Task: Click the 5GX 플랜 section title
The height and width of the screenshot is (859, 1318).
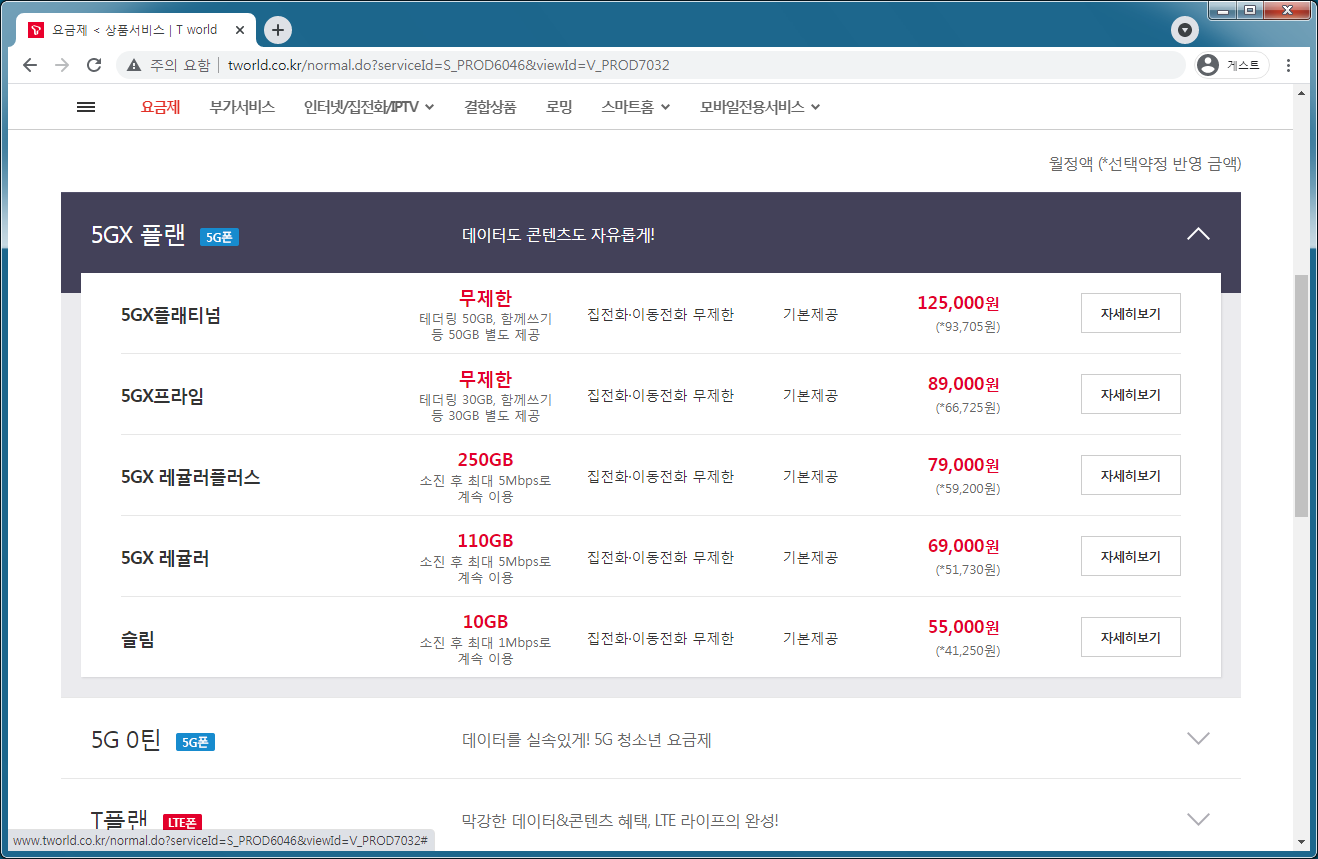Action: (x=138, y=236)
